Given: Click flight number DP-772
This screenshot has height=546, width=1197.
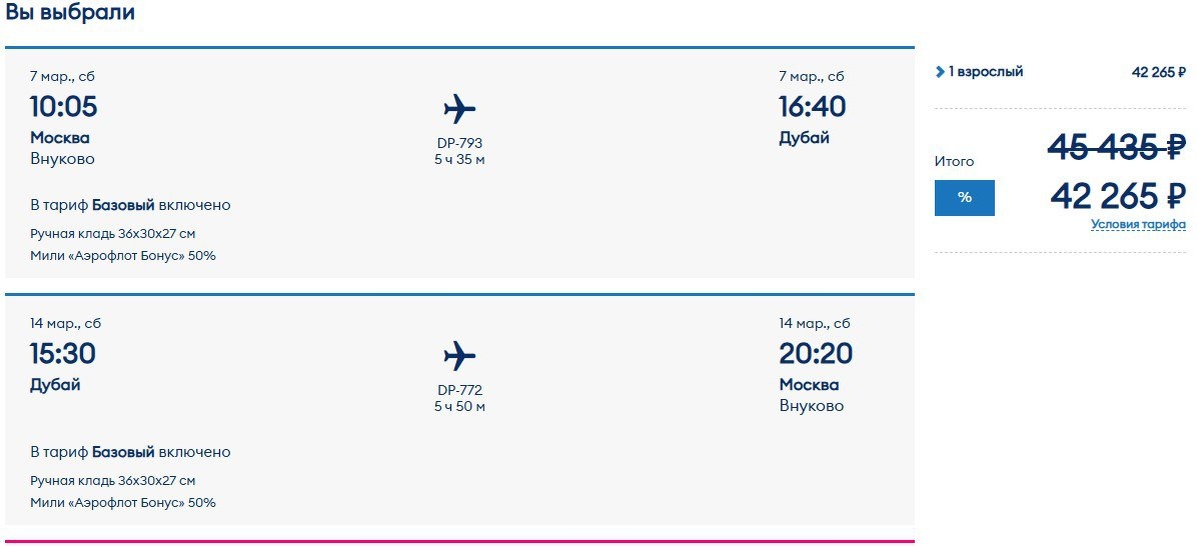Looking at the screenshot, I should coord(459,390).
